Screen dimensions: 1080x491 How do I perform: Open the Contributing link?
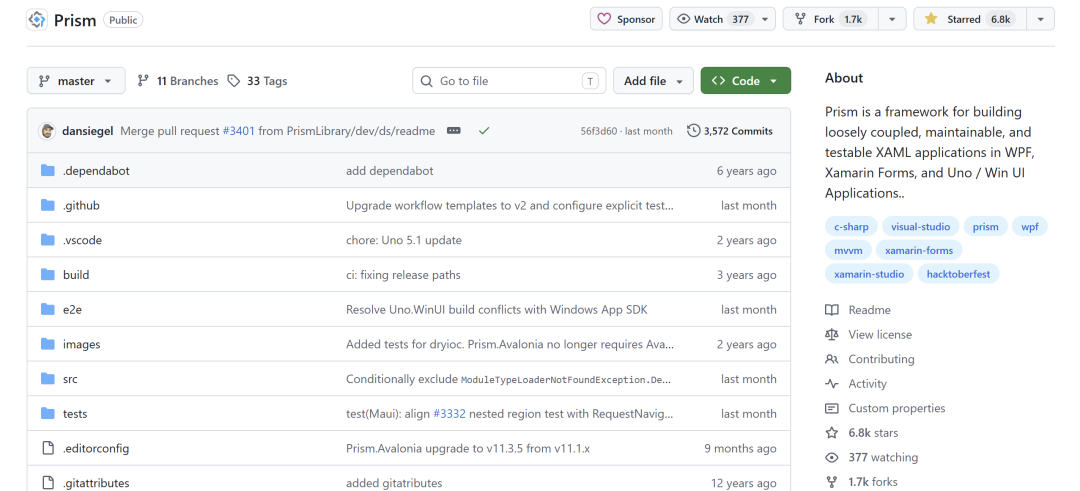pyautogui.click(x=870, y=359)
